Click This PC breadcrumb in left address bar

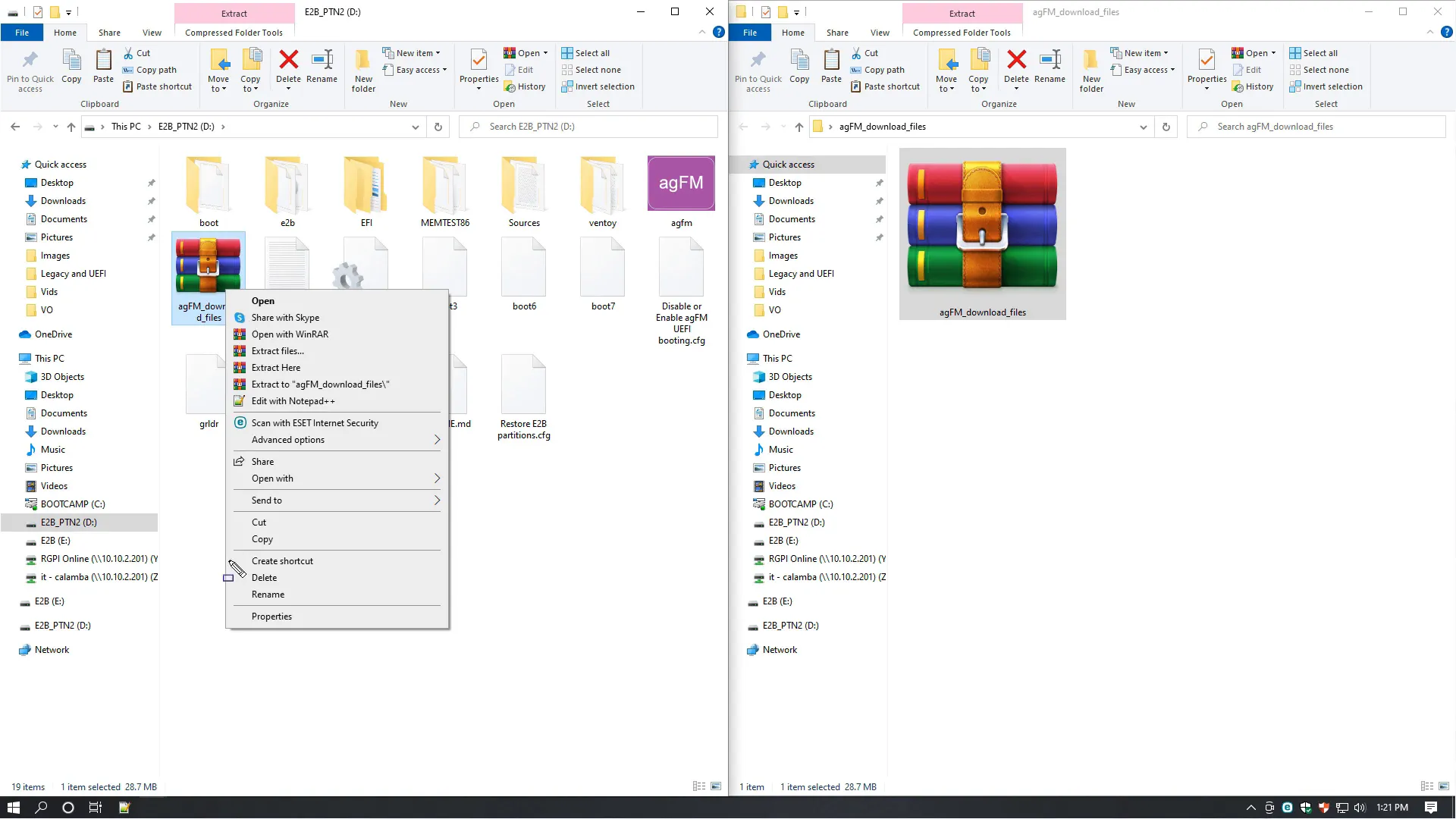pos(126,127)
